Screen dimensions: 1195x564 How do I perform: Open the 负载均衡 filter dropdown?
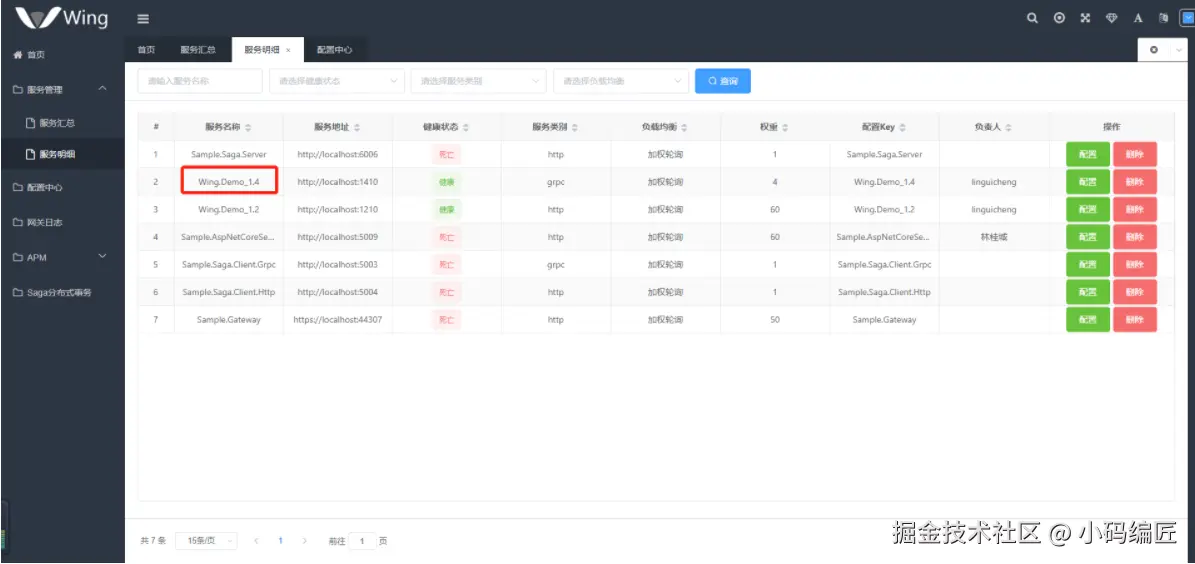point(621,81)
